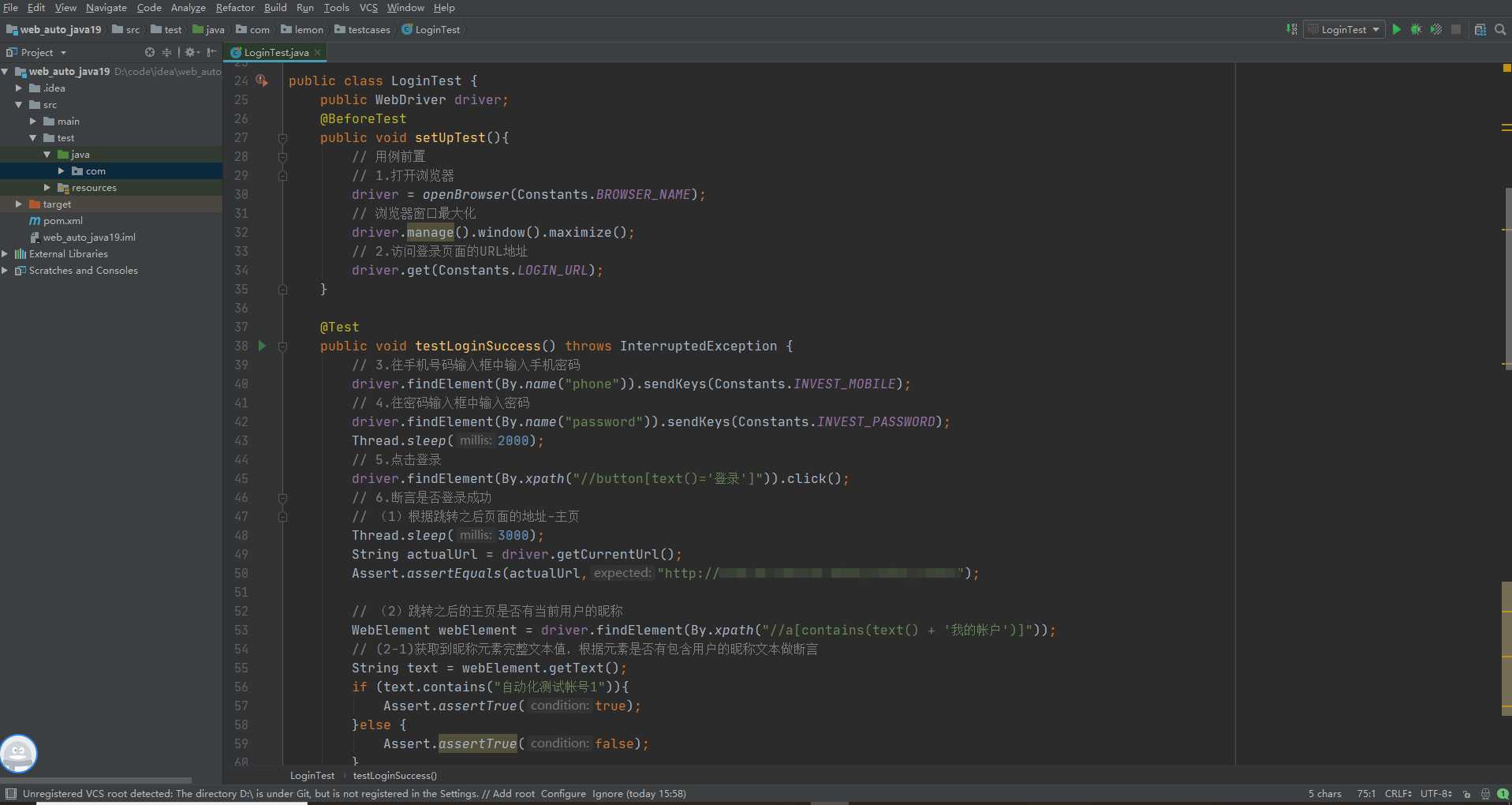Click testcases breadcrumb in navigation bar
This screenshot has height=805, width=1512.
click(x=363, y=30)
